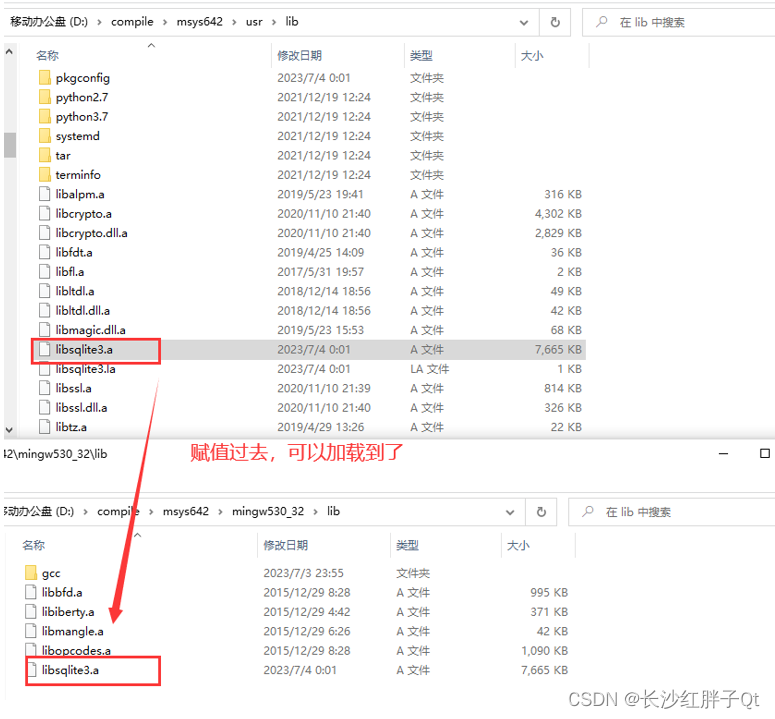The image size is (775, 719).
Task: Select the systemd folder icon
Action: coord(44,136)
